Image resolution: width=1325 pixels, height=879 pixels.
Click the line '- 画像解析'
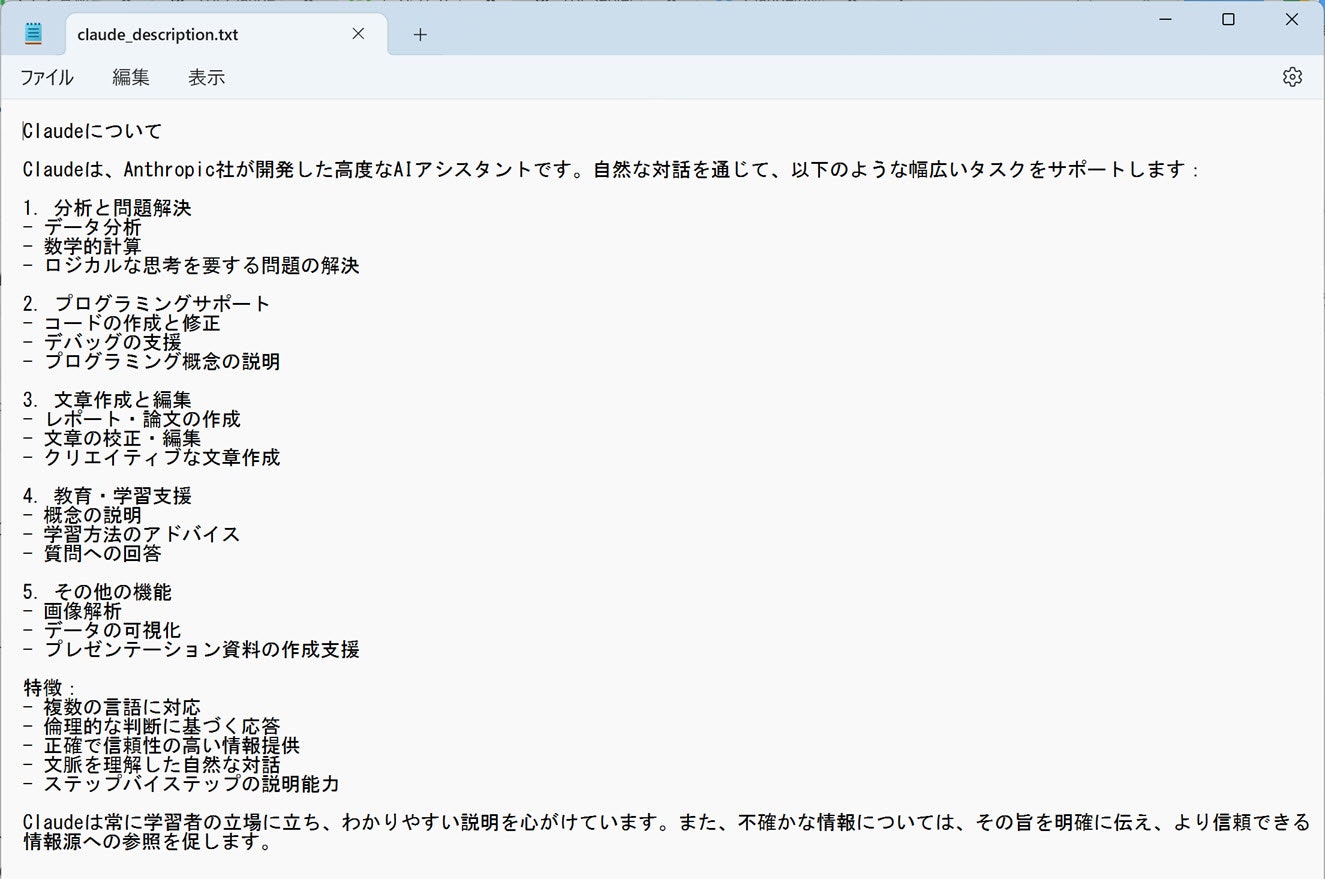[72, 611]
